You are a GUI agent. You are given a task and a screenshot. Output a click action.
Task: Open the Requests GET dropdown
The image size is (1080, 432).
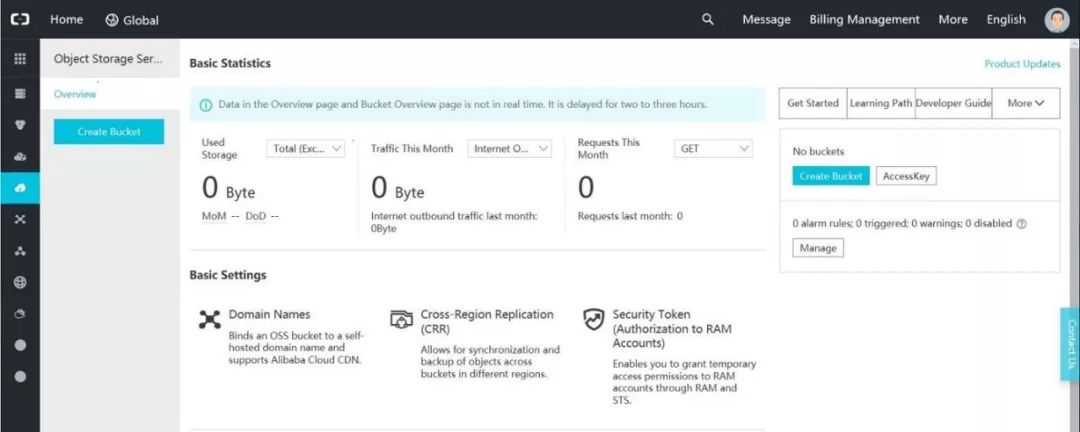(x=714, y=148)
